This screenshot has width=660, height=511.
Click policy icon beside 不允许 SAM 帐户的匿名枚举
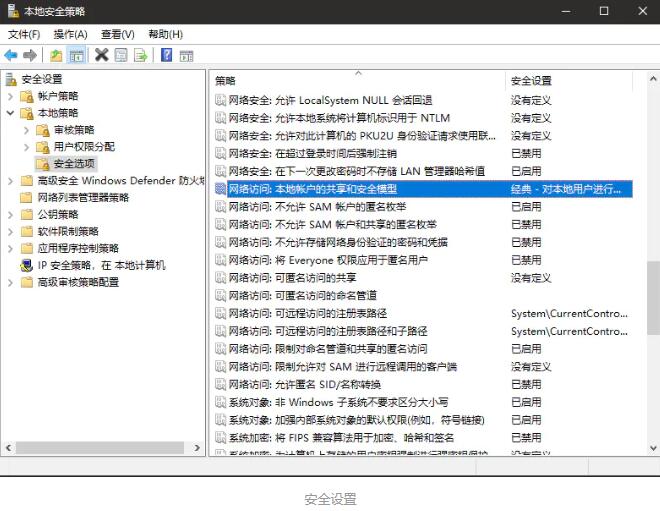221,207
